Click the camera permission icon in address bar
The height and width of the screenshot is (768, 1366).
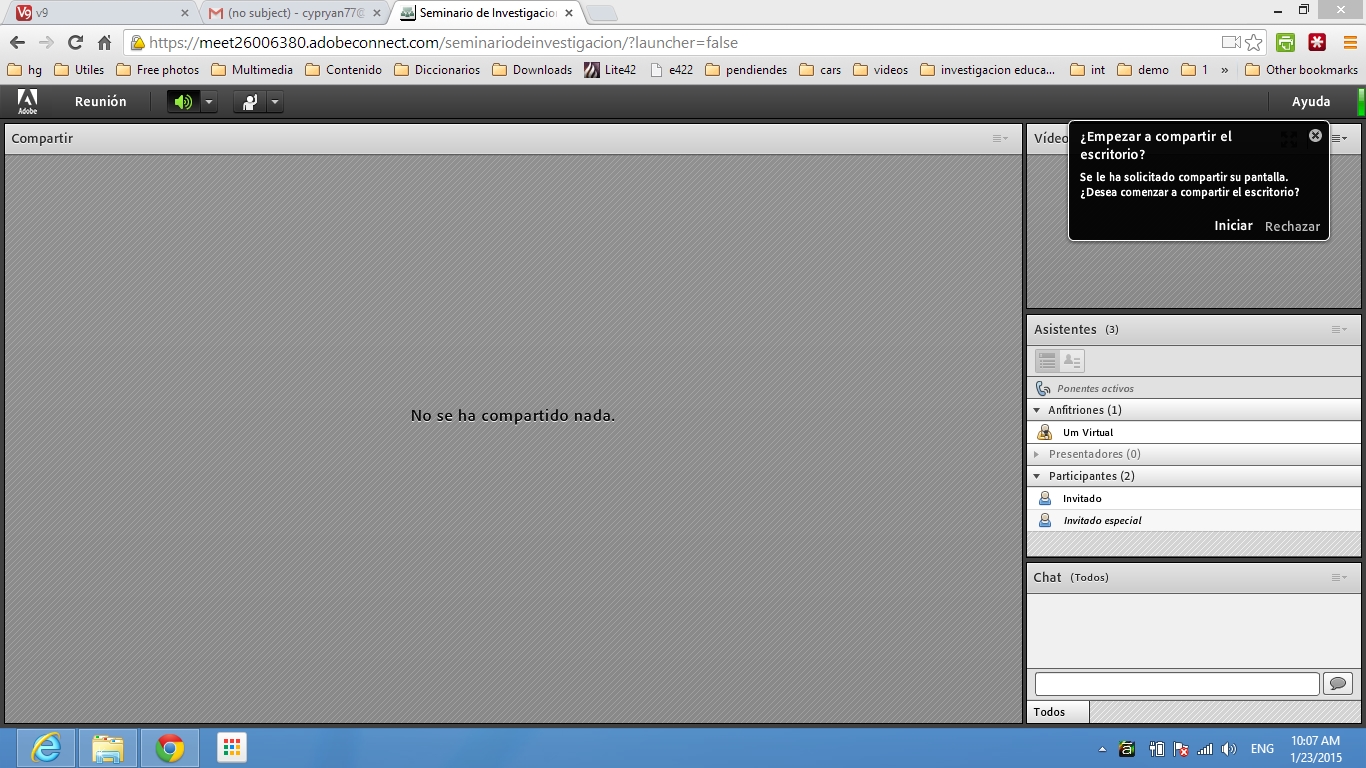point(1231,43)
